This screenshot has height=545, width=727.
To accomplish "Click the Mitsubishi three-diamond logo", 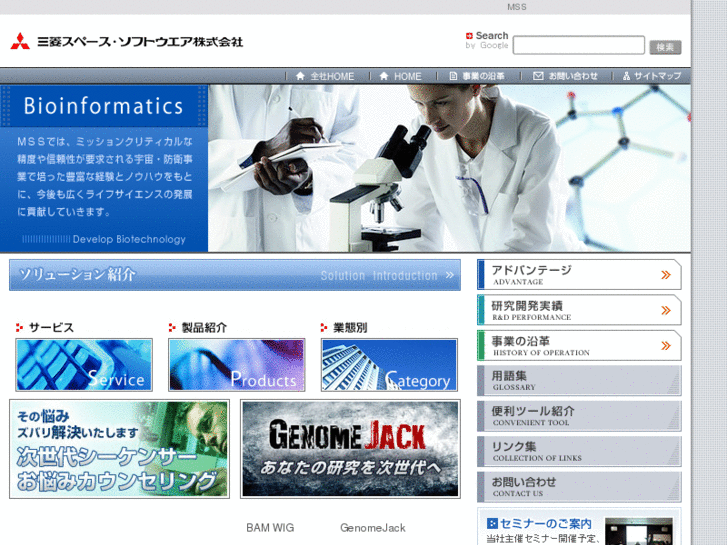I will pyautogui.click(x=20, y=41).
